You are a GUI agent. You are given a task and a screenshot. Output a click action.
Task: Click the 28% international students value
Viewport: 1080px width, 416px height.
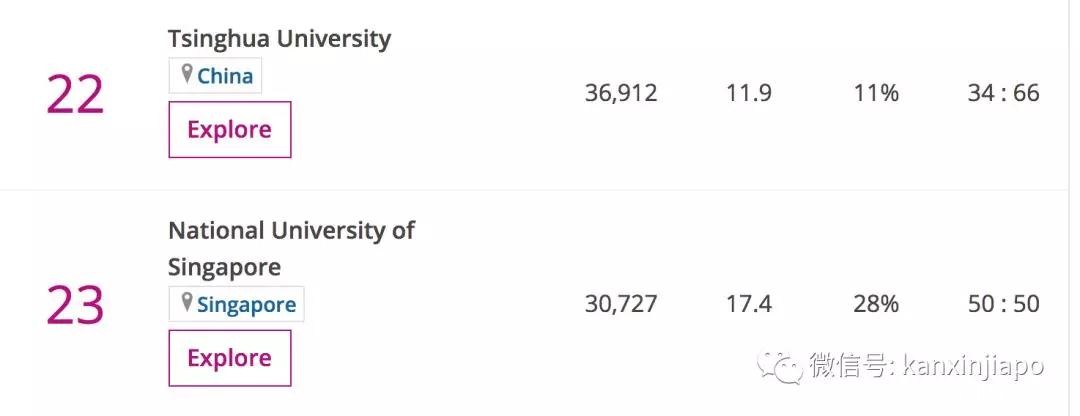tap(876, 304)
